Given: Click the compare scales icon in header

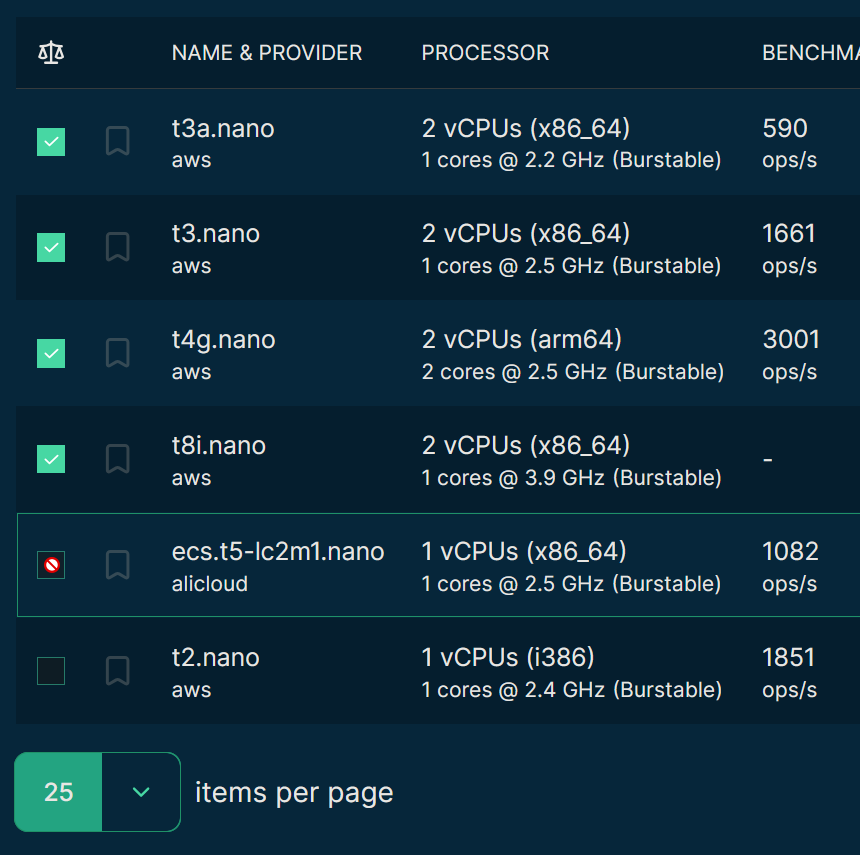Looking at the screenshot, I should pyautogui.click(x=51, y=53).
